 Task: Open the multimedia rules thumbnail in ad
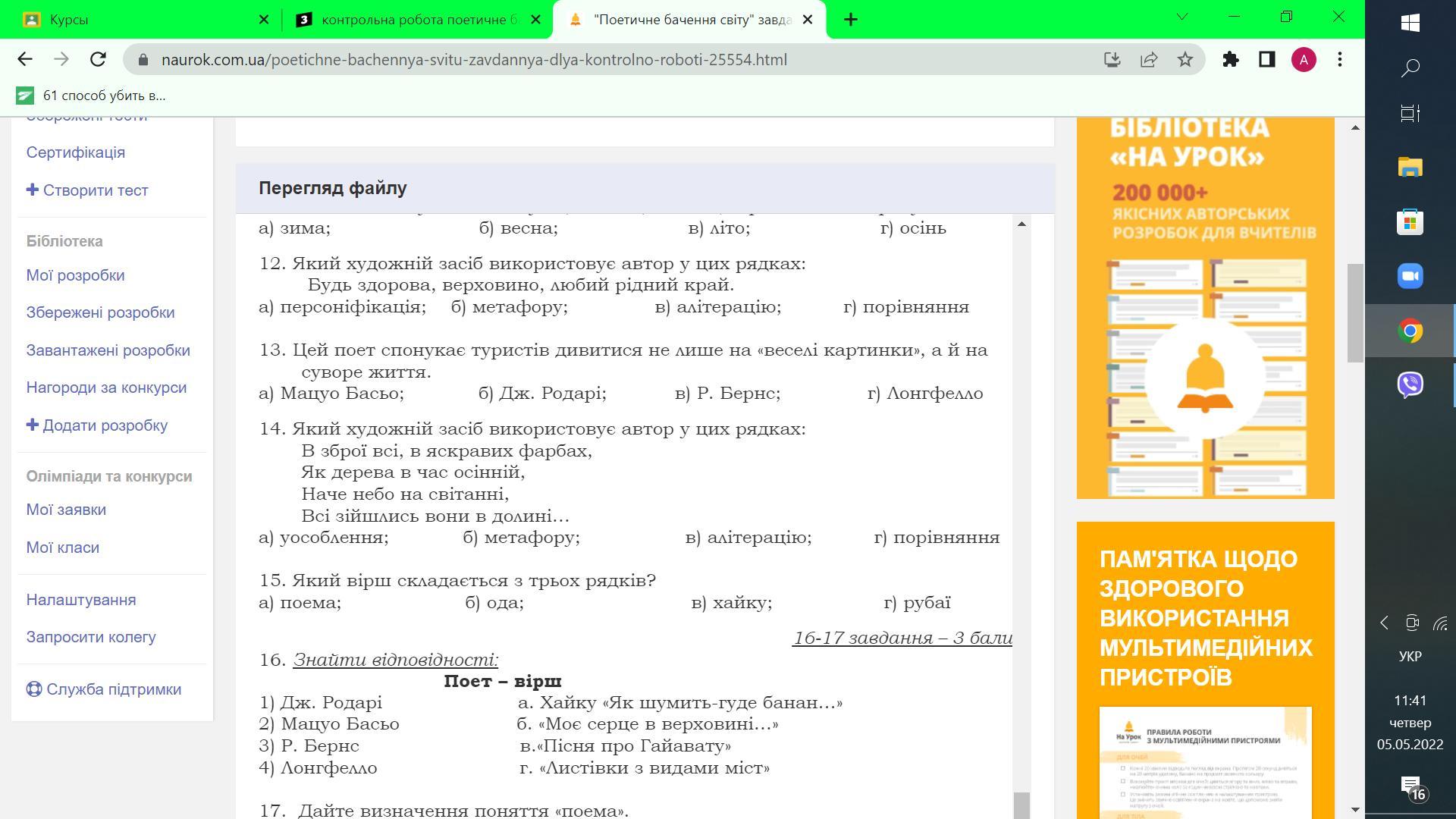click(x=1205, y=762)
